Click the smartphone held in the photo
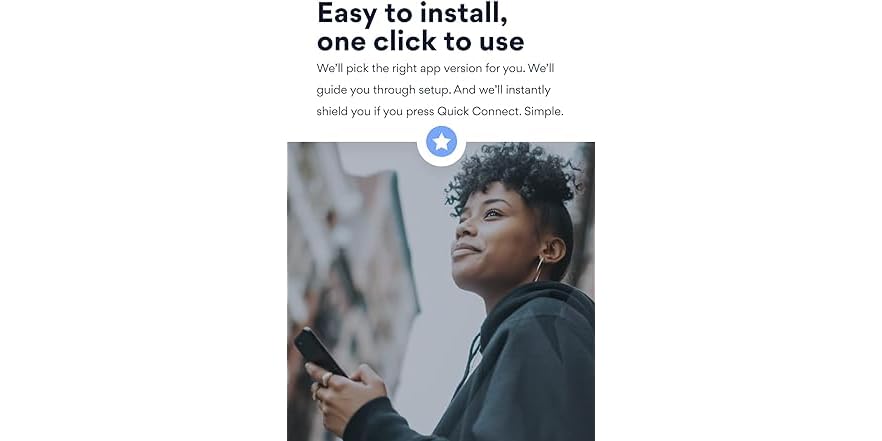 319,352
